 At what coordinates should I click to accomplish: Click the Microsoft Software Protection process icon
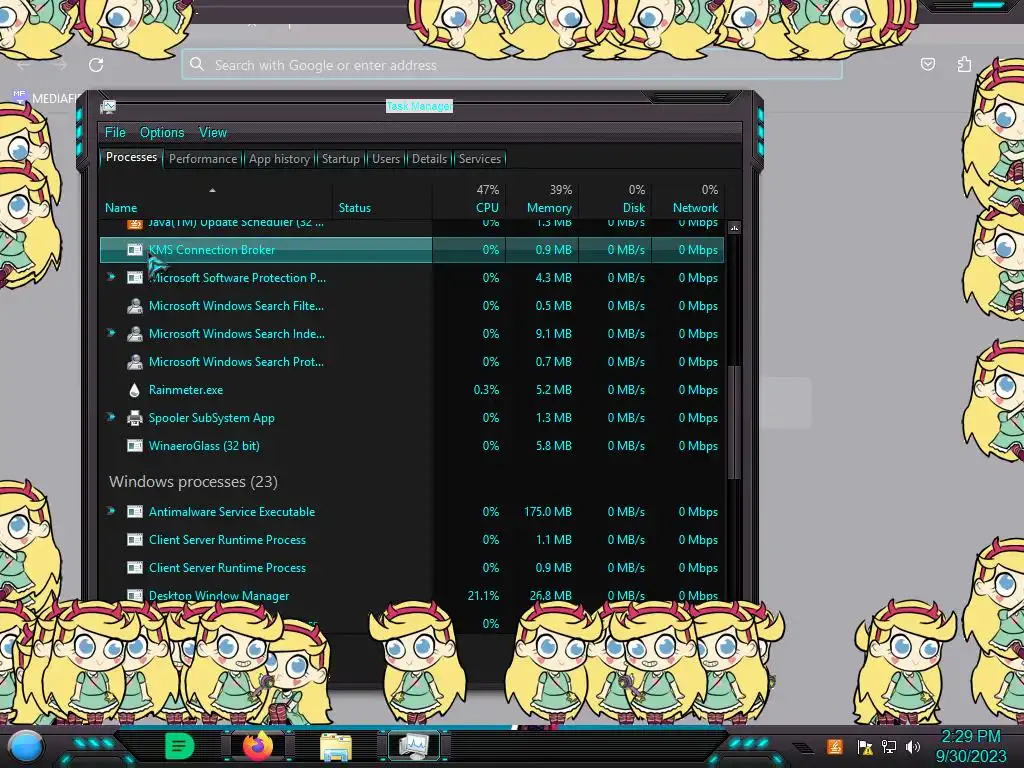tap(135, 278)
